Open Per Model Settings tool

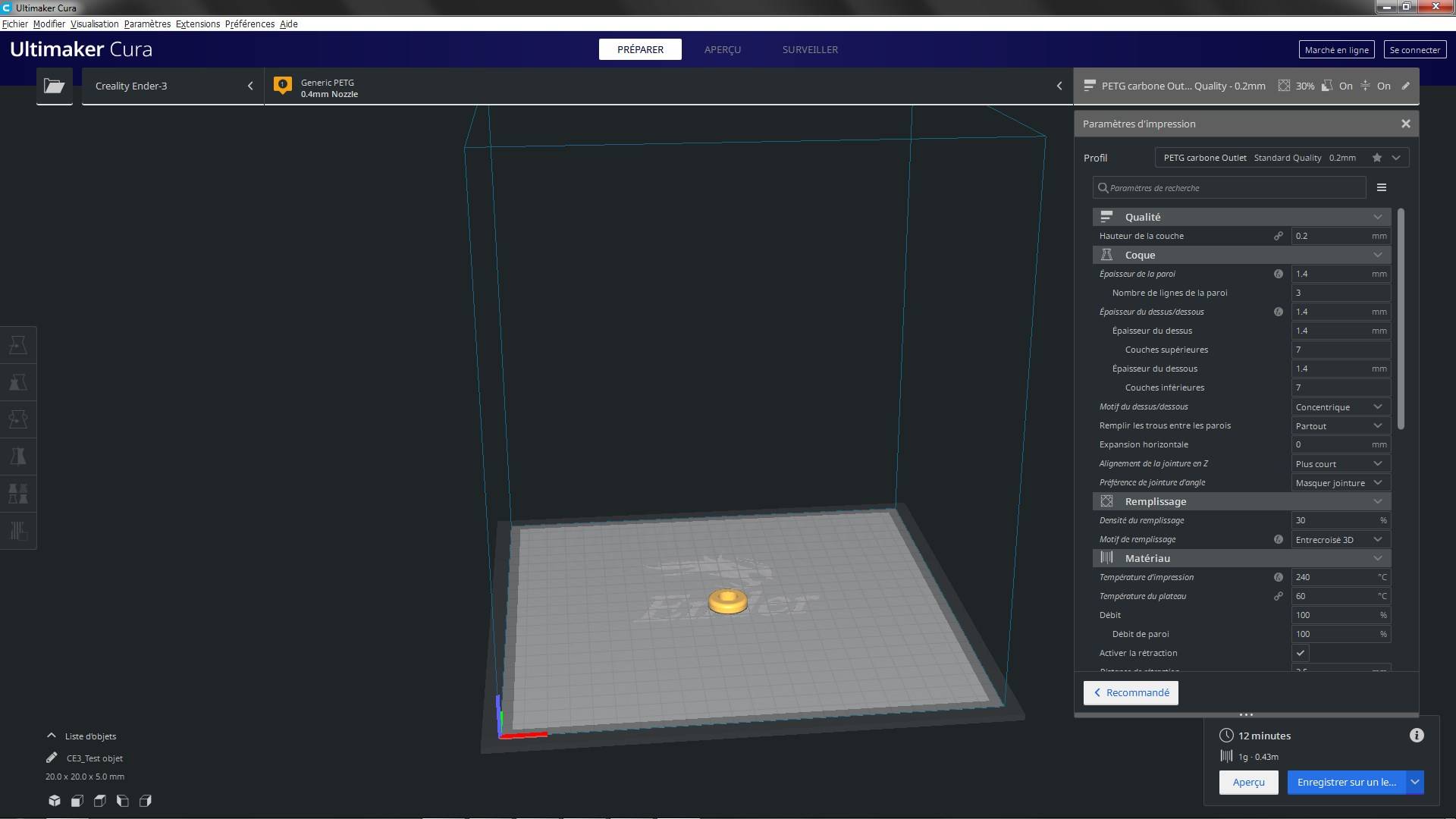(18, 494)
